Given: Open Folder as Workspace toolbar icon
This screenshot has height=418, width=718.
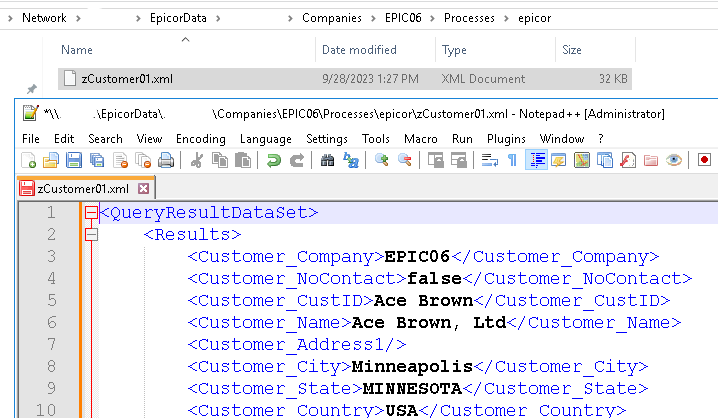Looking at the screenshot, I should [x=651, y=160].
